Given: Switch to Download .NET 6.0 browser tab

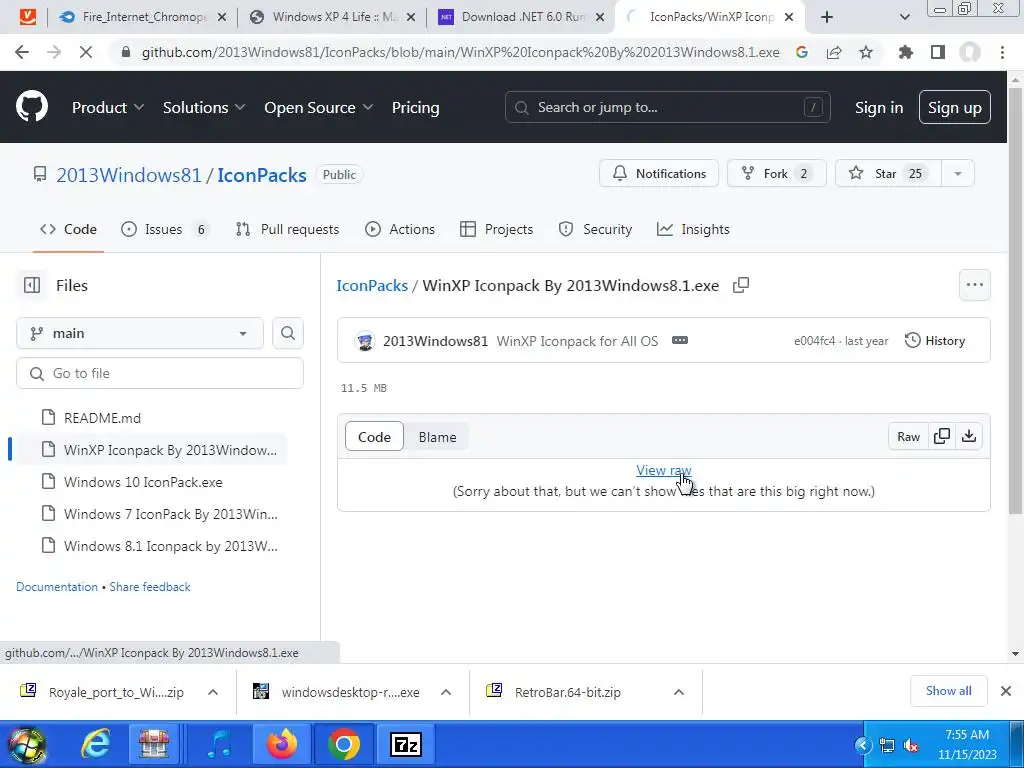Looking at the screenshot, I should point(520,17).
